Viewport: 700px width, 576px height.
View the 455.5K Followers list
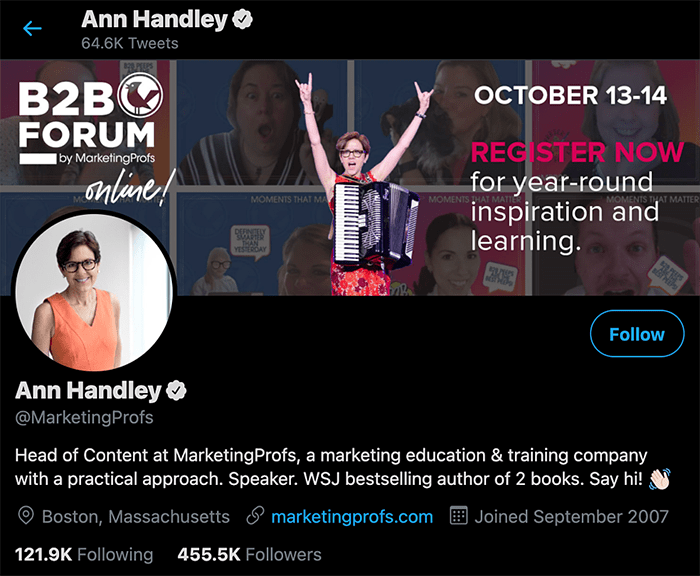pyautogui.click(x=249, y=555)
